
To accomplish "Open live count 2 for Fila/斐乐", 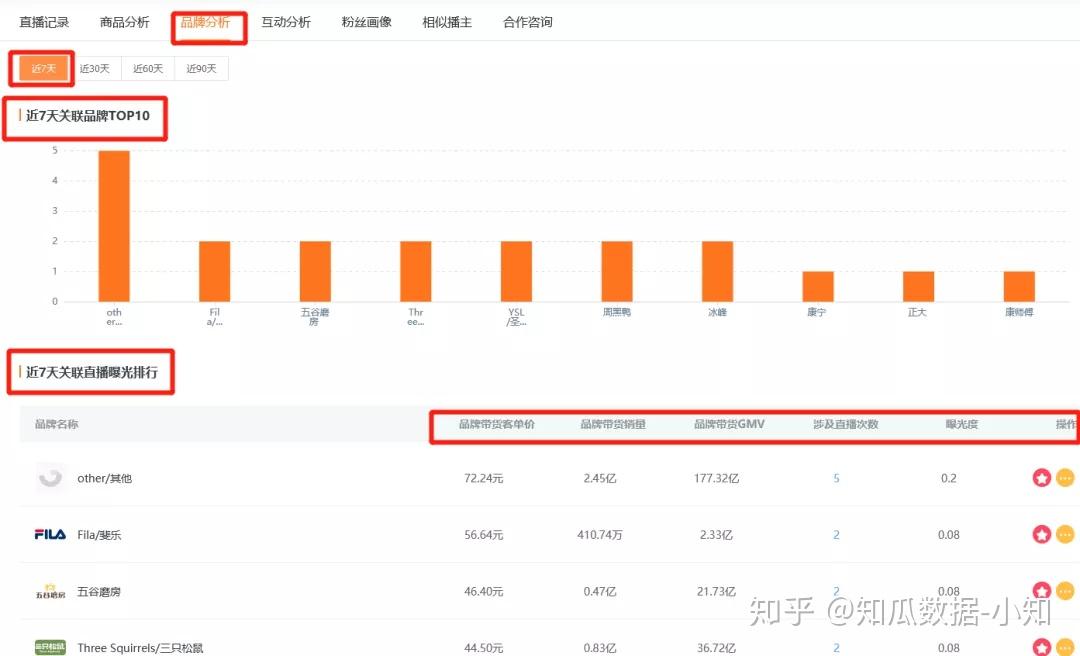I will [836, 535].
